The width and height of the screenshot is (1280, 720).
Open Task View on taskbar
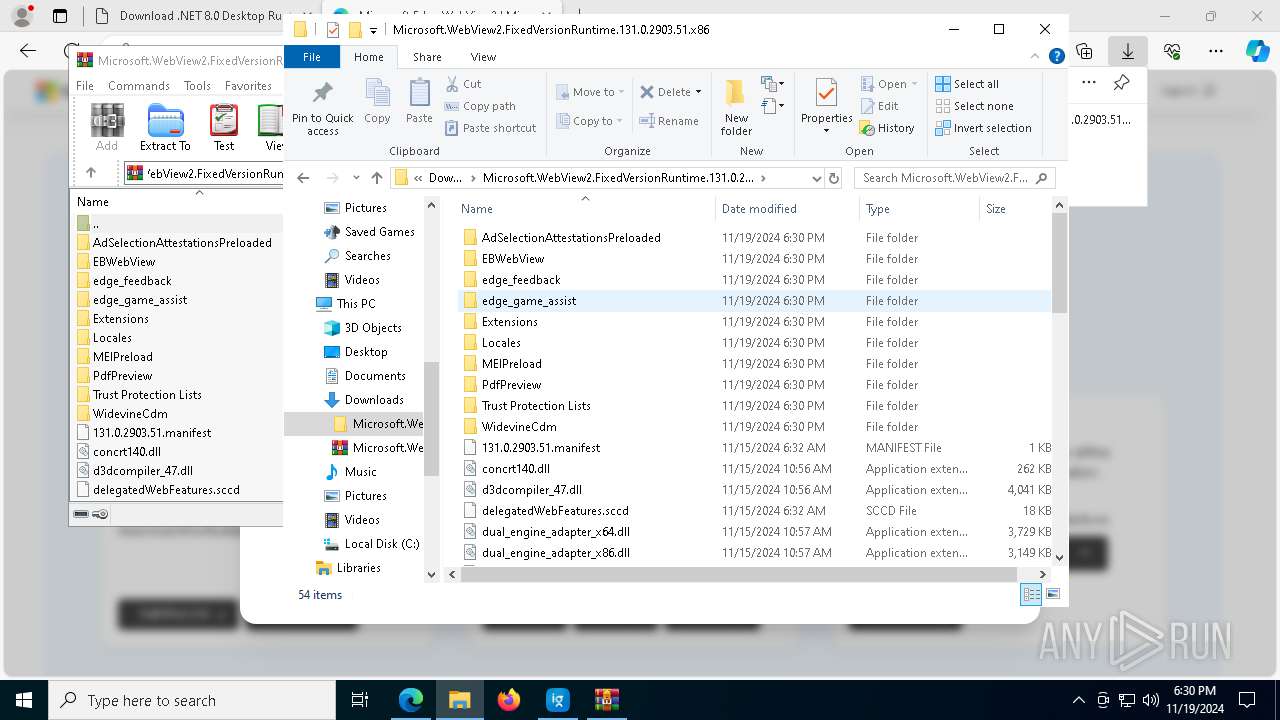[x=360, y=700]
